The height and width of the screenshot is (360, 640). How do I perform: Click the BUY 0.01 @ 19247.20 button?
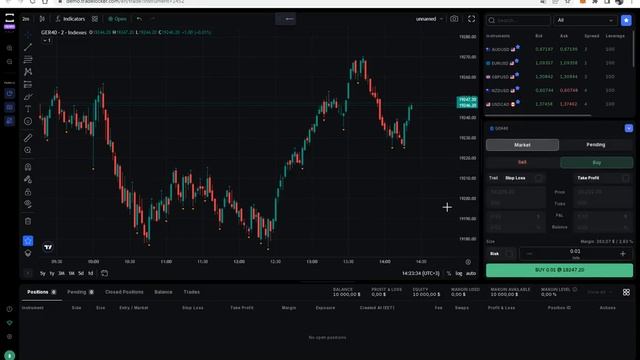pos(559,270)
